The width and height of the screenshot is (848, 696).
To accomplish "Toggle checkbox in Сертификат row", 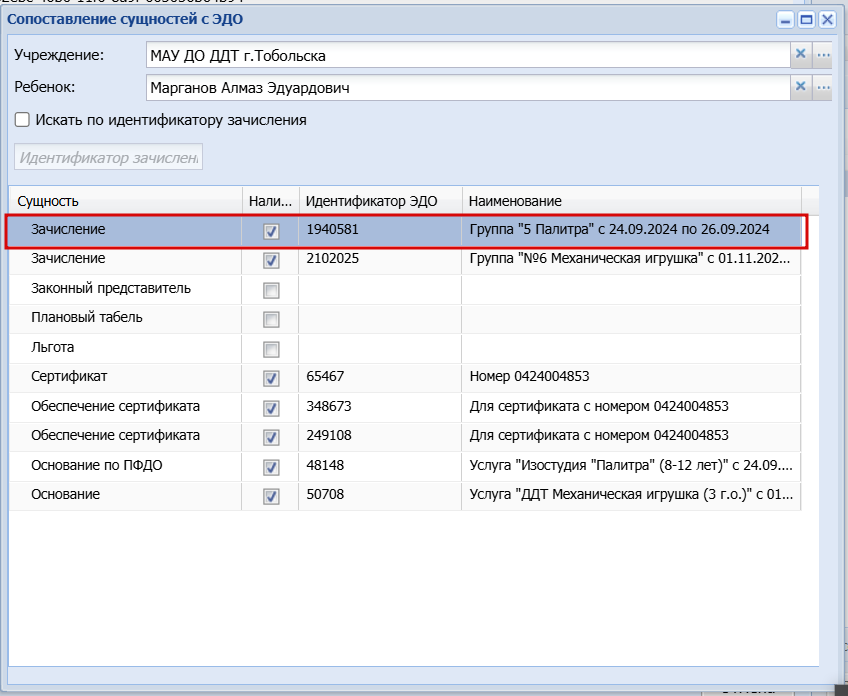I will tap(271, 379).
